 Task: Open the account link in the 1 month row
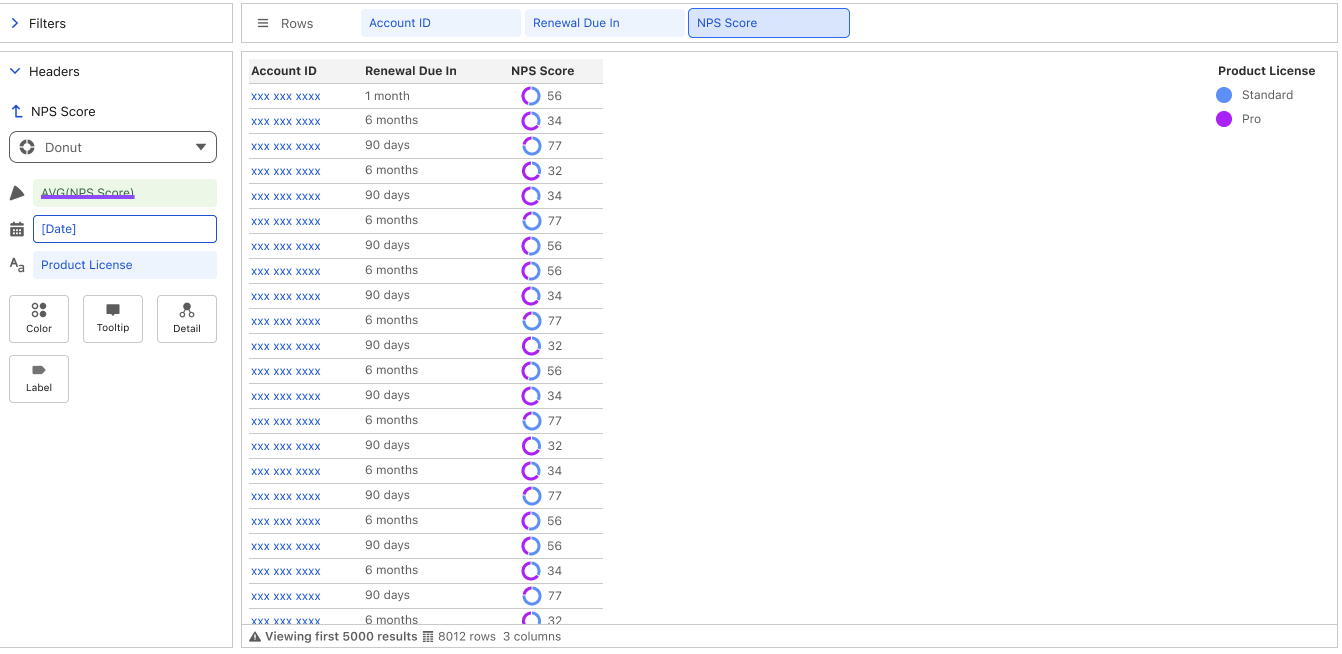coord(286,96)
